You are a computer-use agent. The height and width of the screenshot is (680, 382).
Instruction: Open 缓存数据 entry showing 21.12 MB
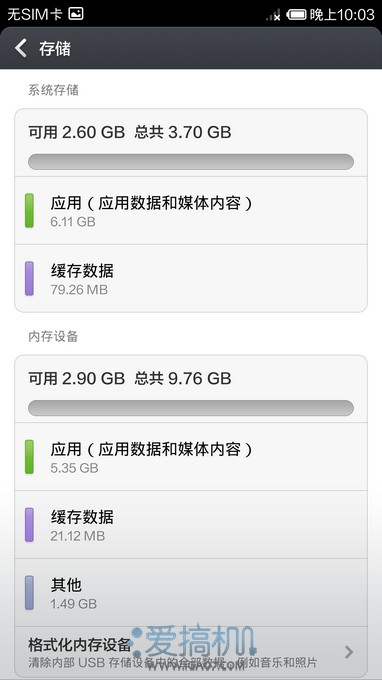(191, 525)
